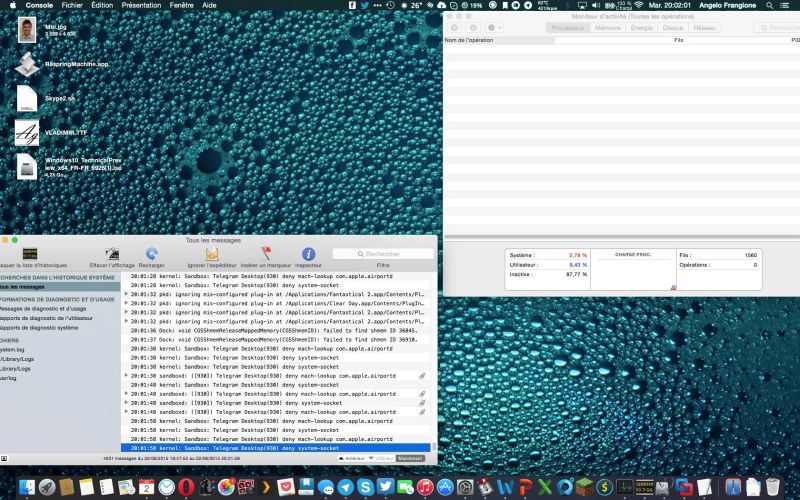Click the Activity Monitor search field
Screen dimensions: 800x500
tap(778, 28)
